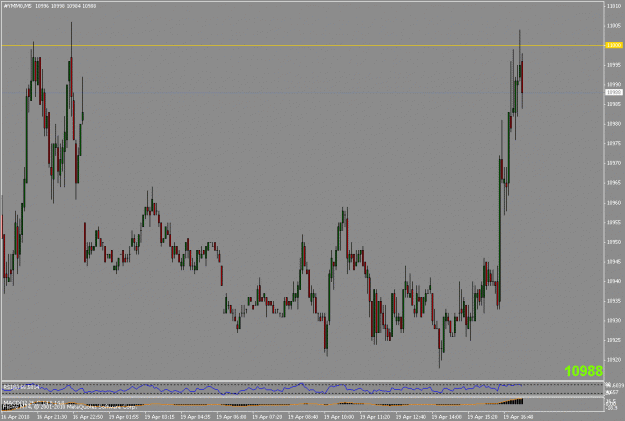Click the RSI indicator label
This screenshot has width=625, height=421.
tap(21, 387)
